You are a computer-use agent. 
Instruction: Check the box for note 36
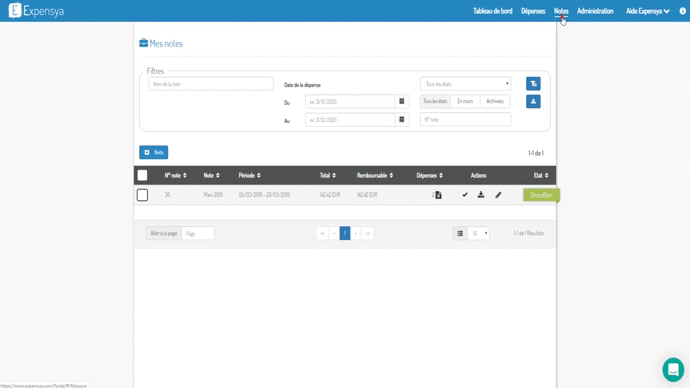(142, 195)
